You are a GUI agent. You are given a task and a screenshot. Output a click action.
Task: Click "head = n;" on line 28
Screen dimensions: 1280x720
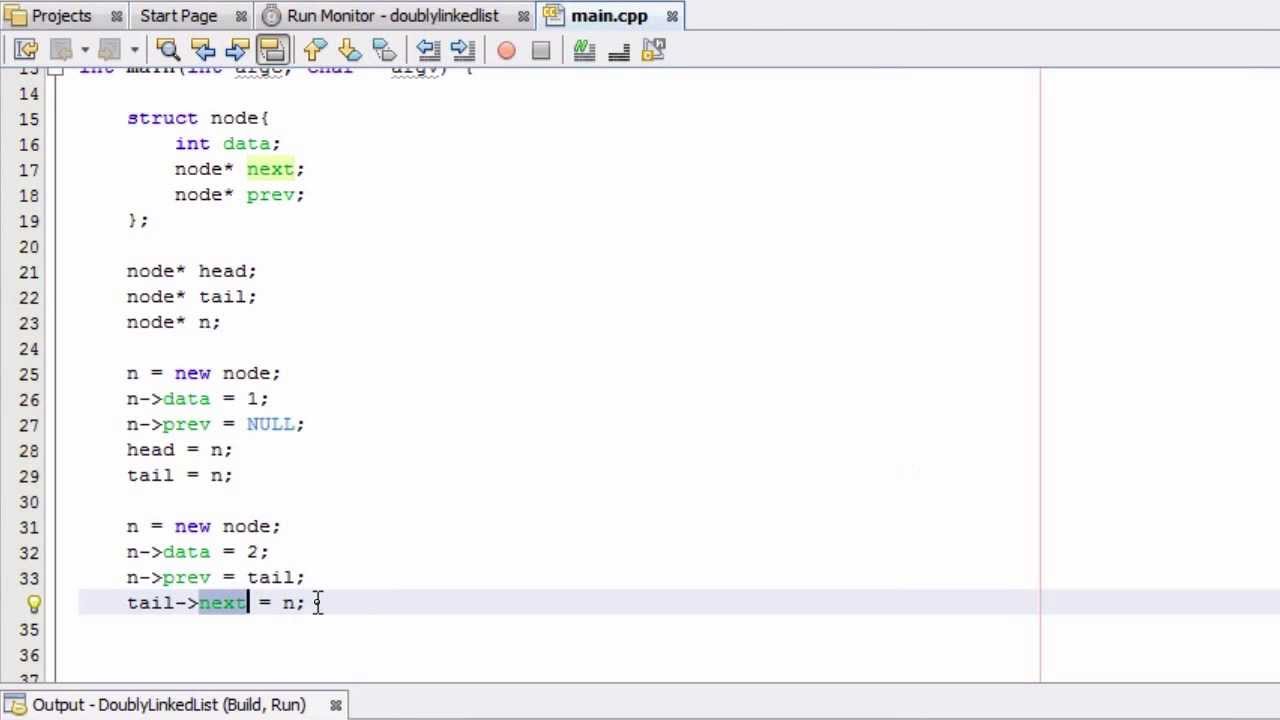tap(180, 450)
